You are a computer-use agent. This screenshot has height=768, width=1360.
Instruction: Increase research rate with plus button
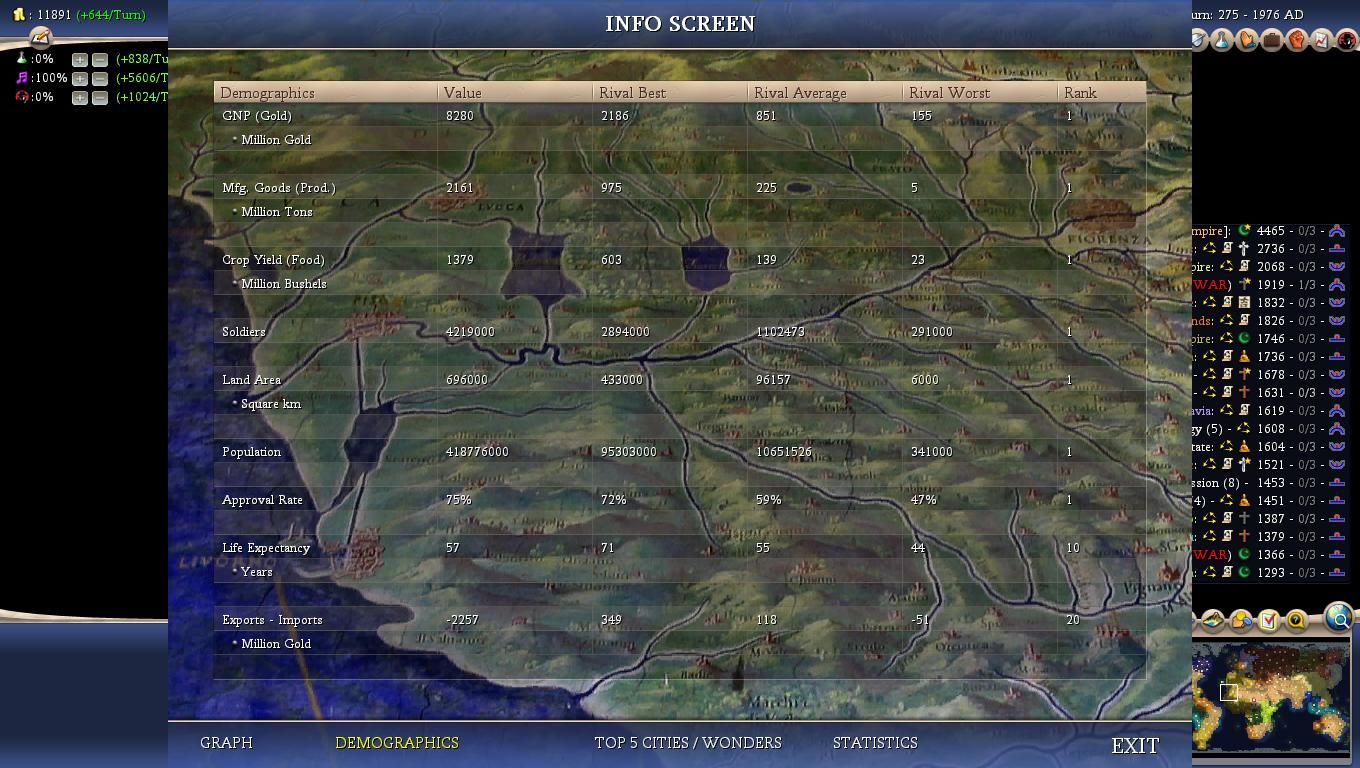[80, 60]
